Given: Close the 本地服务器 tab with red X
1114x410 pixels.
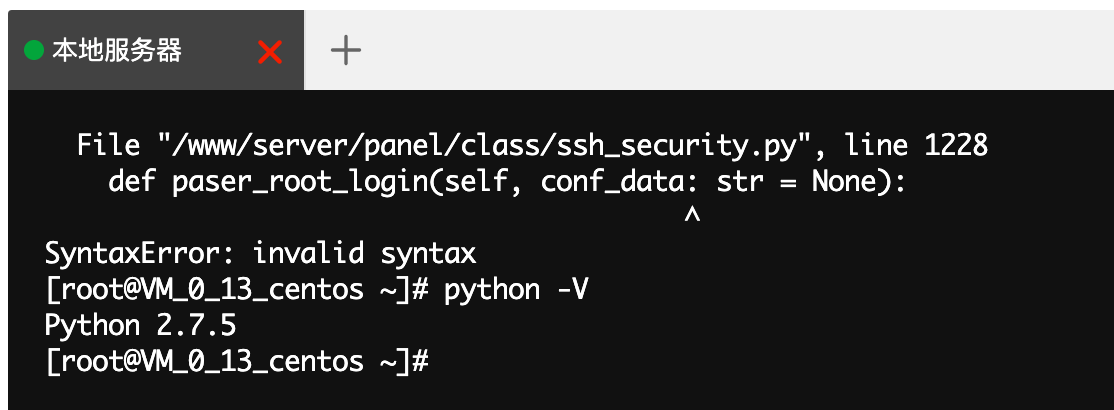Looking at the screenshot, I should click(270, 52).
